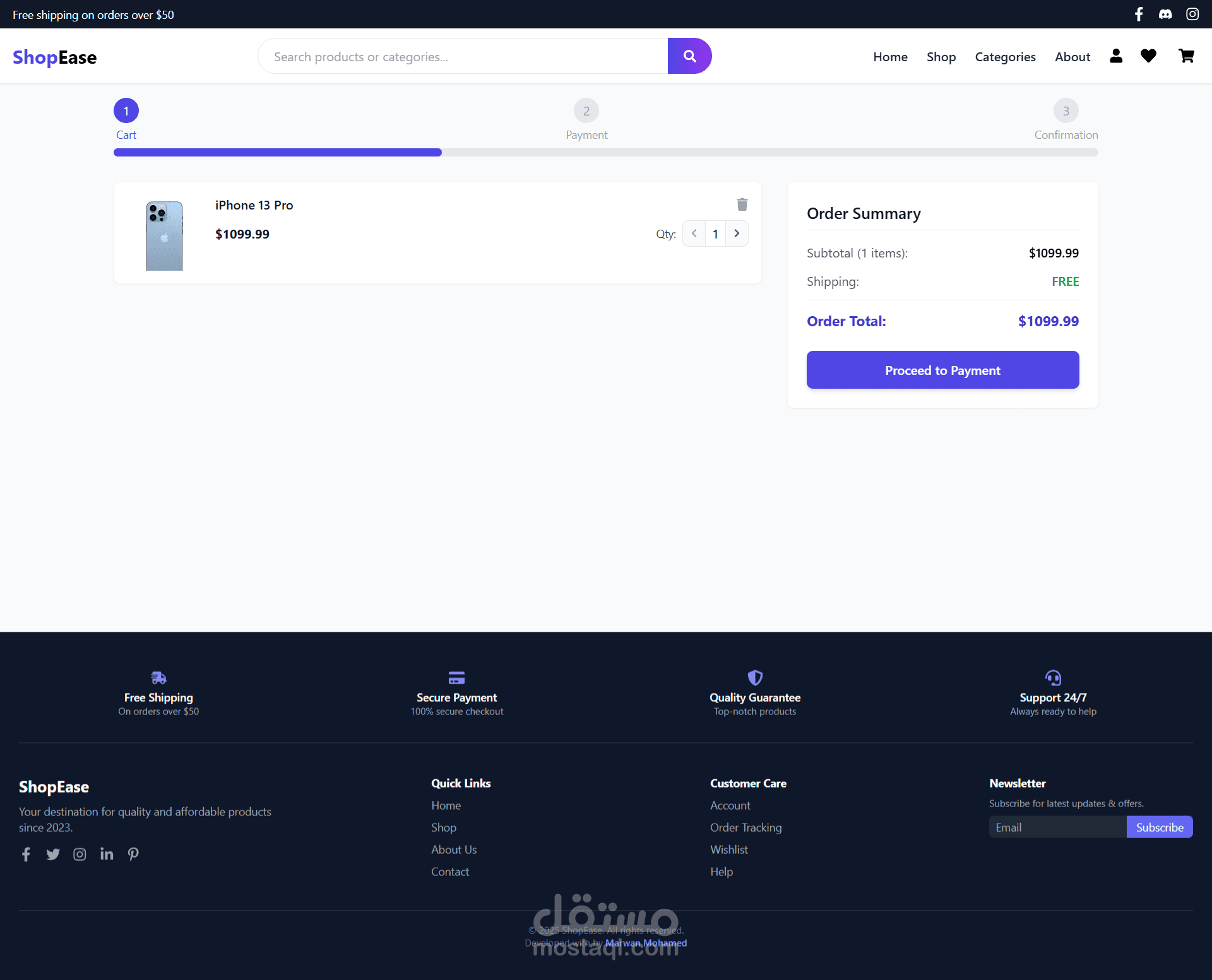Focus the newsletter Email field

[1058, 827]
